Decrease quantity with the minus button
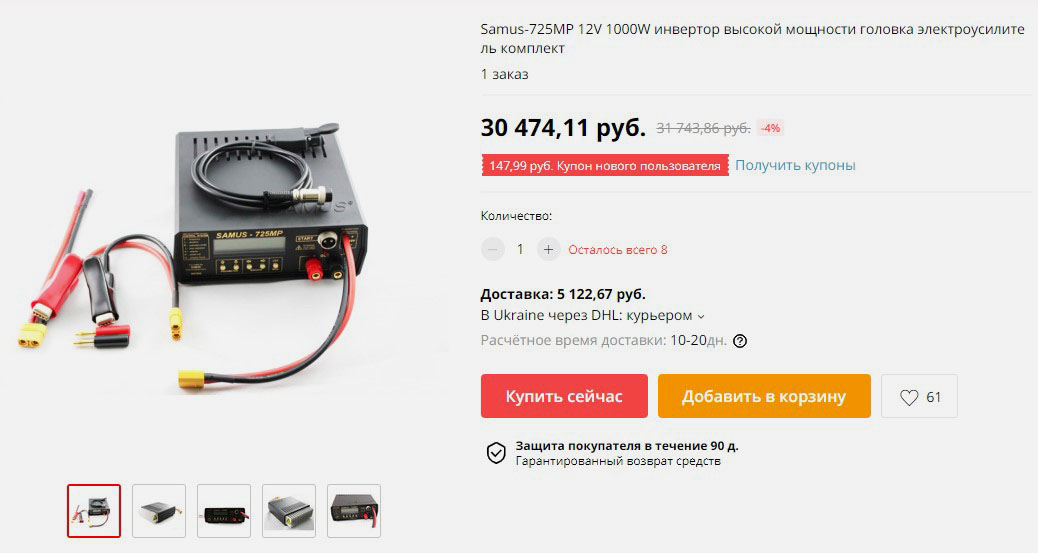This screenshot has height=553, width=1038. [493, 250]
